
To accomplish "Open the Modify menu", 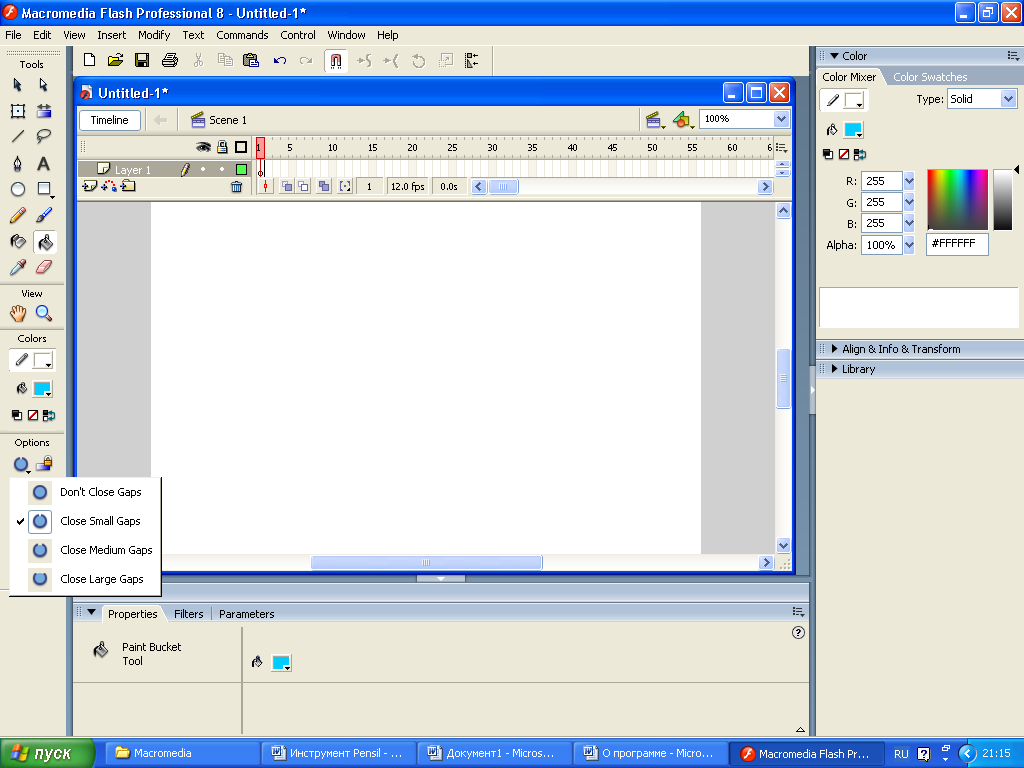I will (x=154, y=35).
